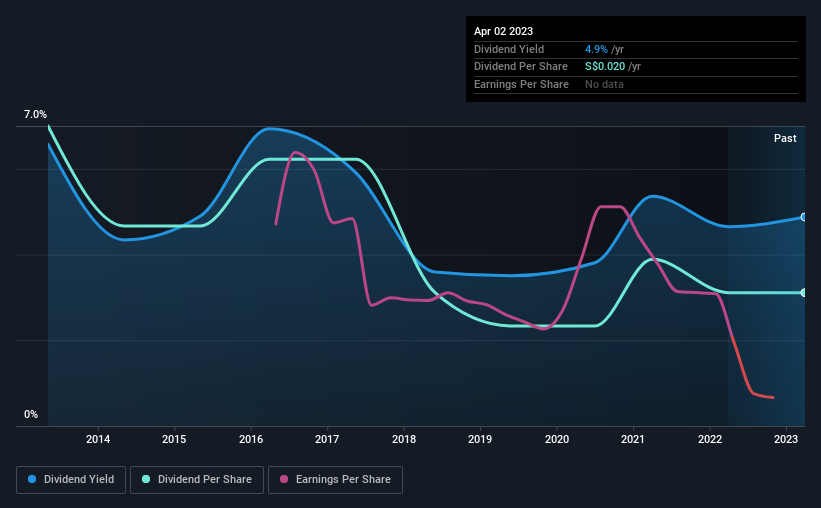
Task: Click the 2016 x-axis label
Action: [251, 439]
